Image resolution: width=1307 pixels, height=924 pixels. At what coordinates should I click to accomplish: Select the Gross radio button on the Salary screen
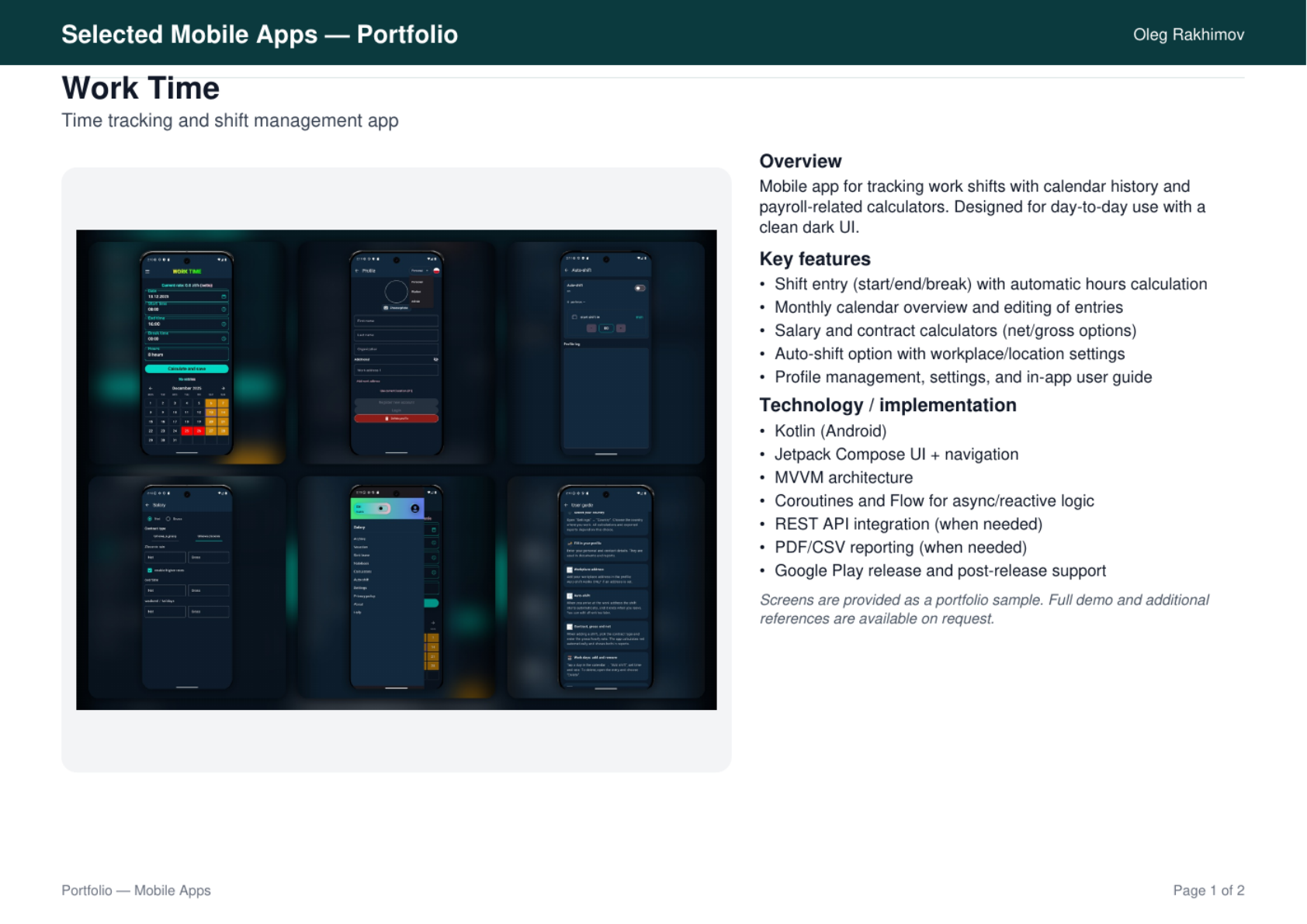[x=168, y=518]
